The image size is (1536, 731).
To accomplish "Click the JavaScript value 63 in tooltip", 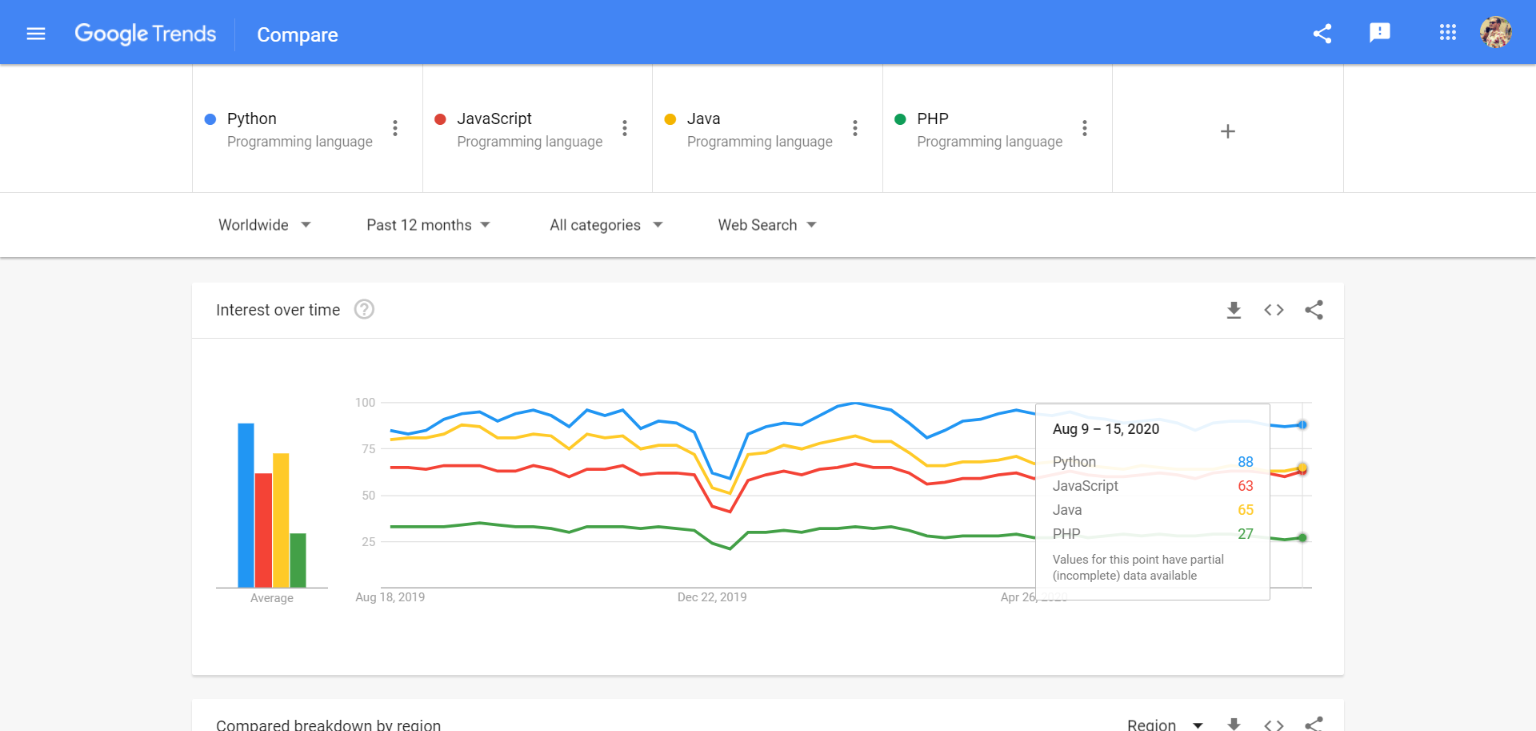I will coord(1245,486).
